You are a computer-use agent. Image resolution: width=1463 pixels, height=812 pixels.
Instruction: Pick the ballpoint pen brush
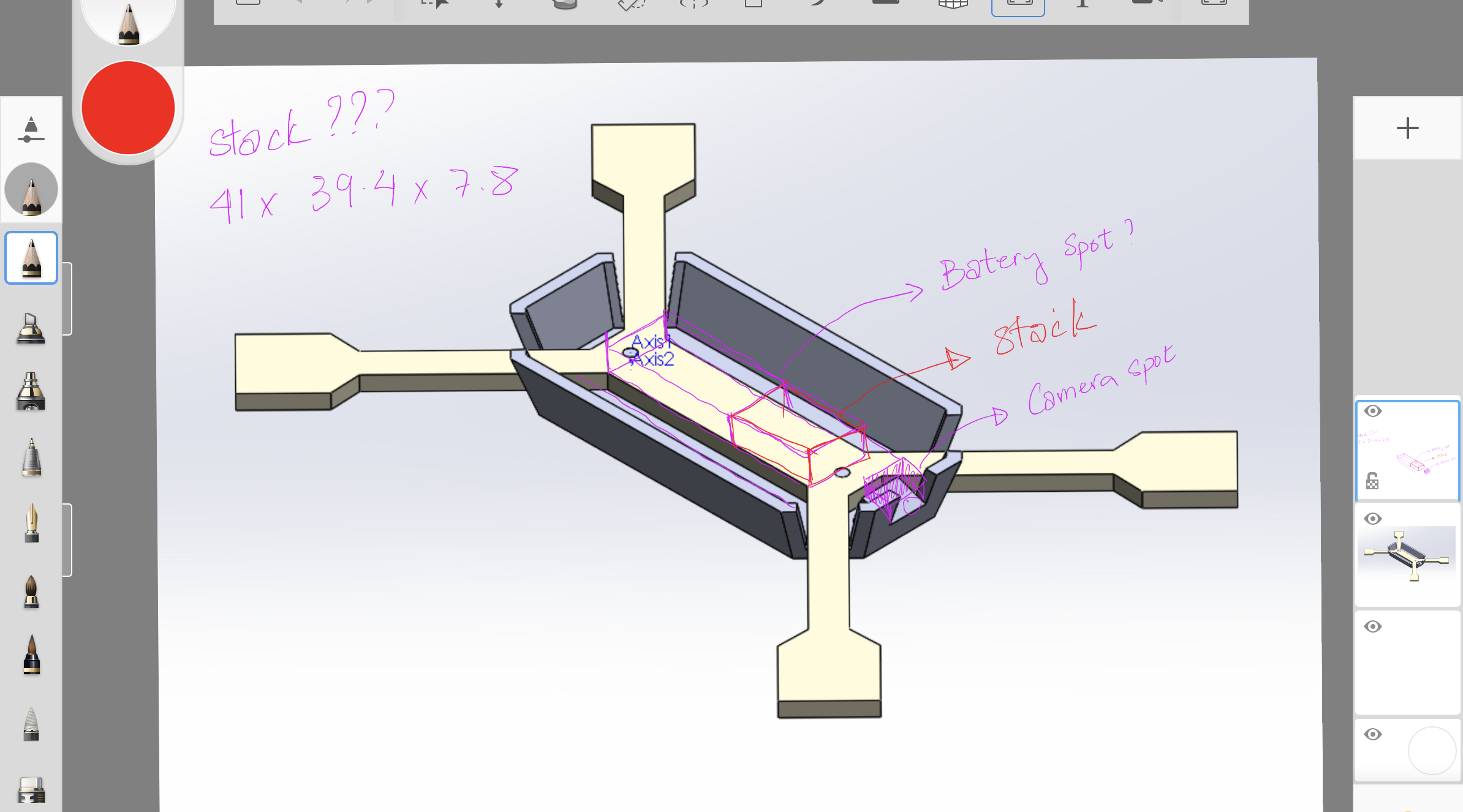click(x=31, y=457)
